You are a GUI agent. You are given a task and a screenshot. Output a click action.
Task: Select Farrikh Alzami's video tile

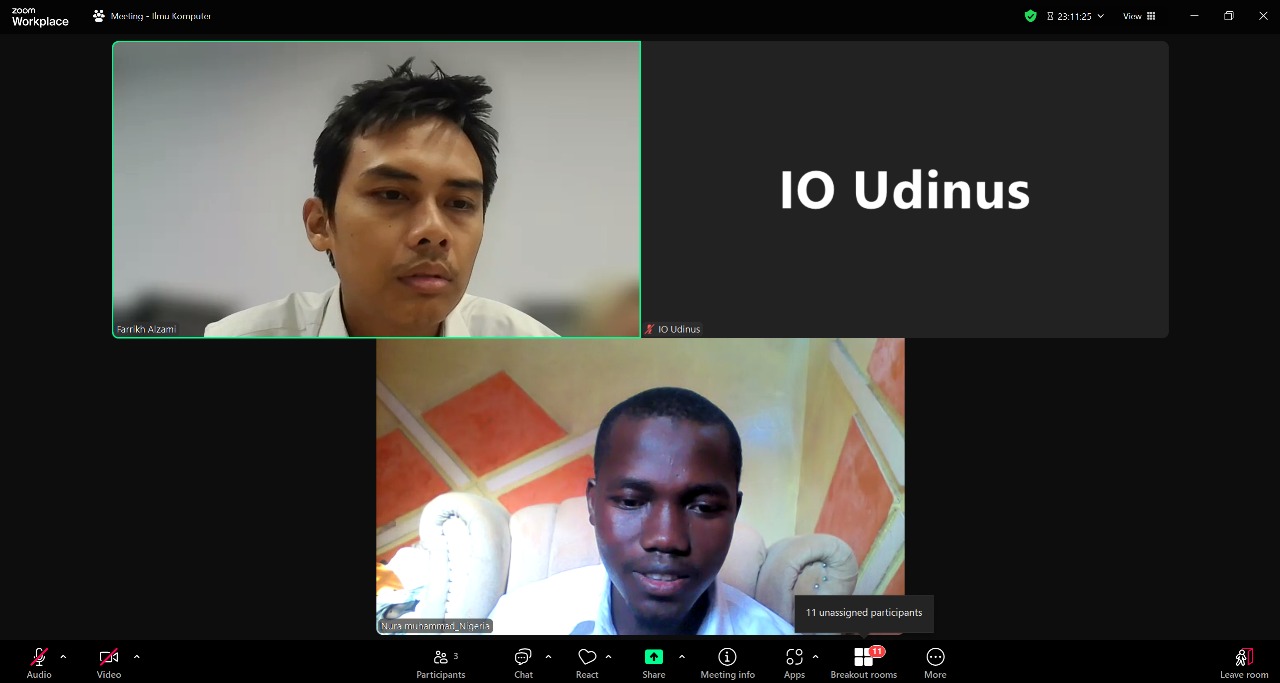pyautogui.click(x=376, y=189)
